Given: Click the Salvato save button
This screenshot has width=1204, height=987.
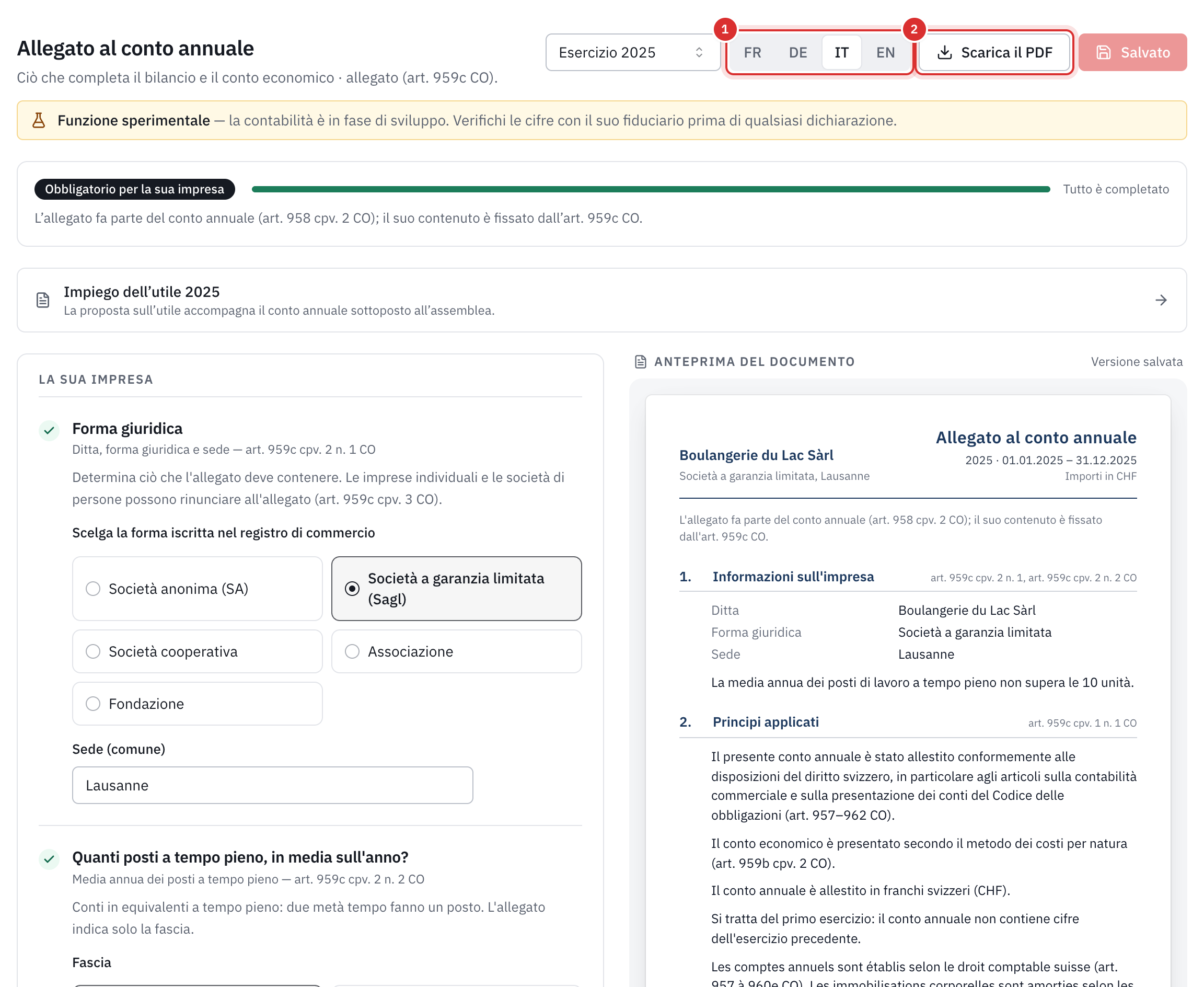Looking at the screenshot, I should (1132, 52).
